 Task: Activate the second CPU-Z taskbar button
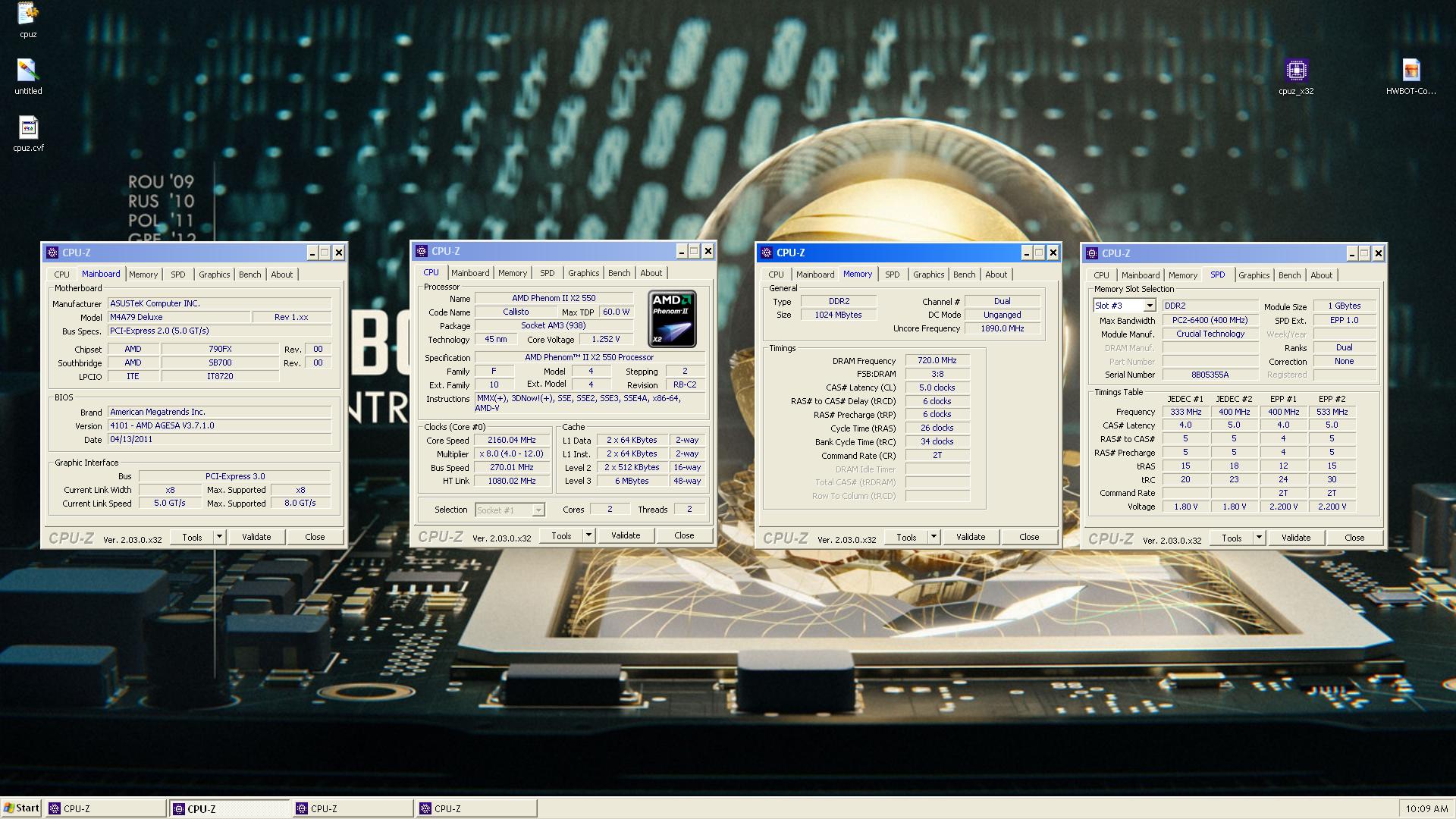229,808
